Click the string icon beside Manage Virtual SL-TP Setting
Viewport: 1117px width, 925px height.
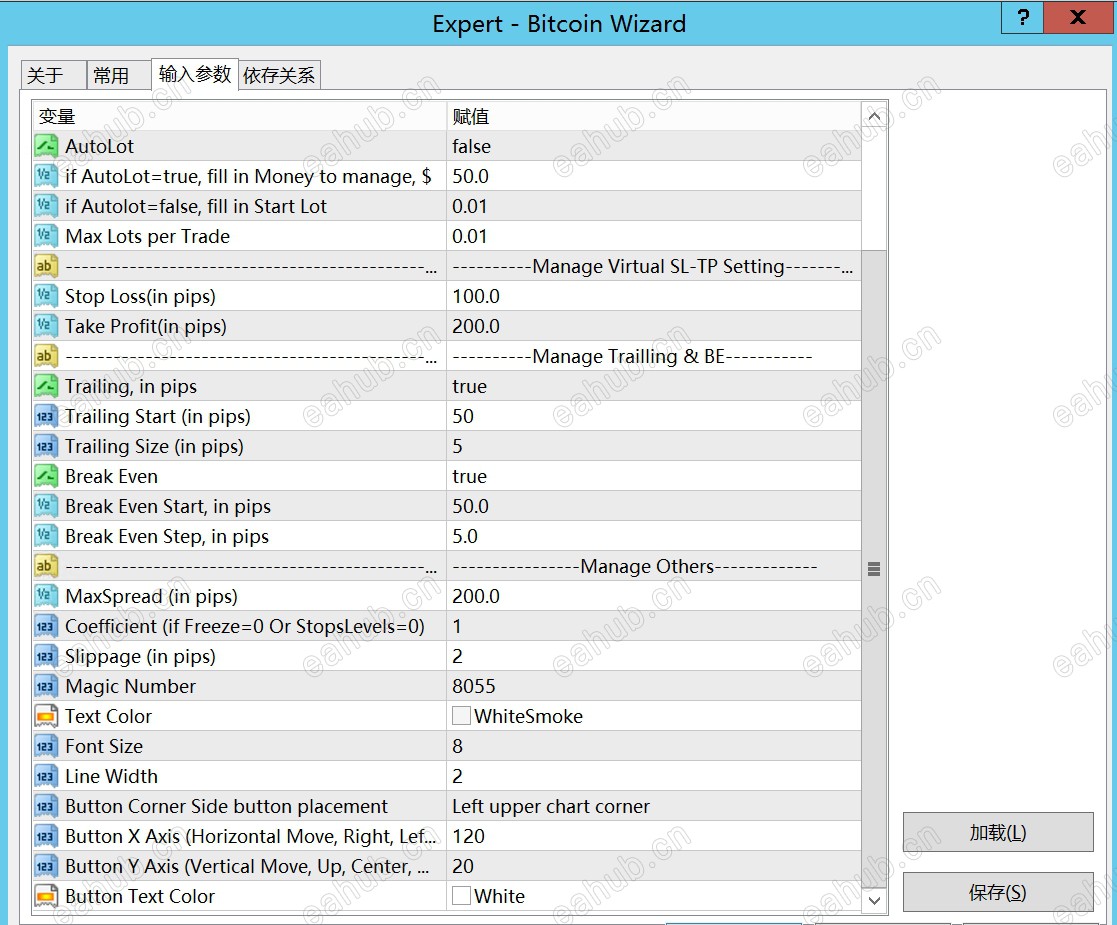tap(46, 266)
